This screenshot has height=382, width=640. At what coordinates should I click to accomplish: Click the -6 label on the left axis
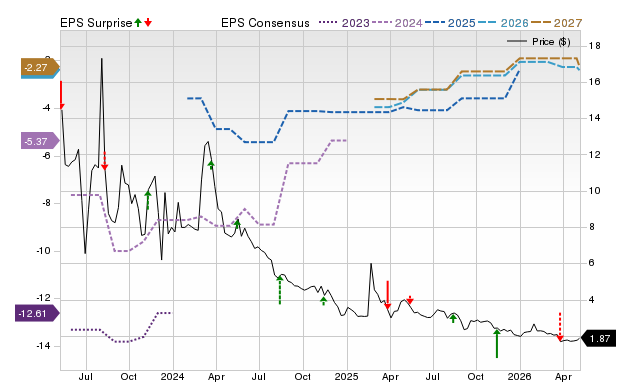(46, 155)
